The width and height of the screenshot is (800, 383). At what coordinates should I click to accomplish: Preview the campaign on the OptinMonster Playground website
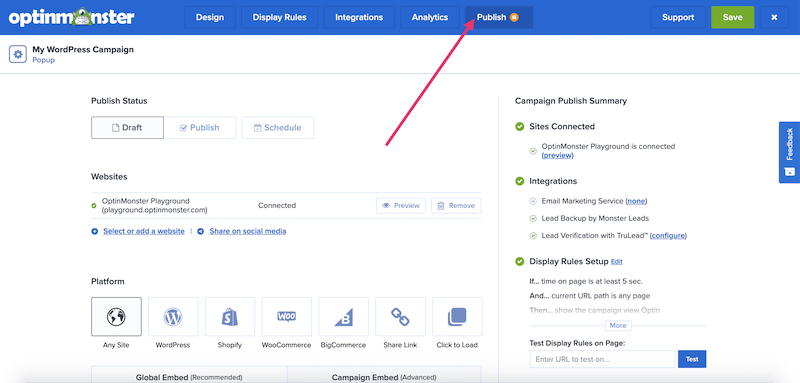tap(401, 206)
